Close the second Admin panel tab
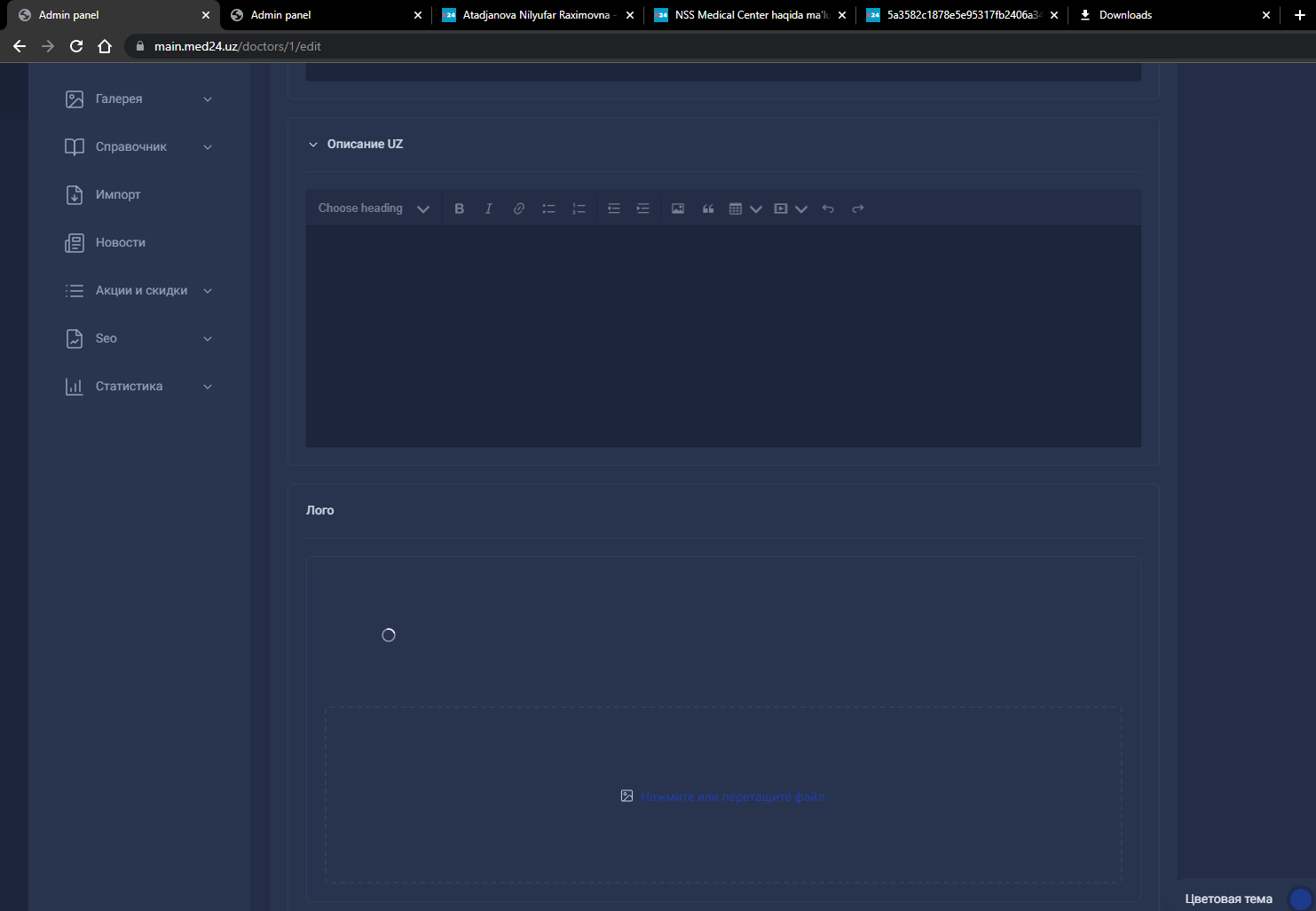Image resolution: width=1316 pixels, height=911 pixels. coord(418,15)
